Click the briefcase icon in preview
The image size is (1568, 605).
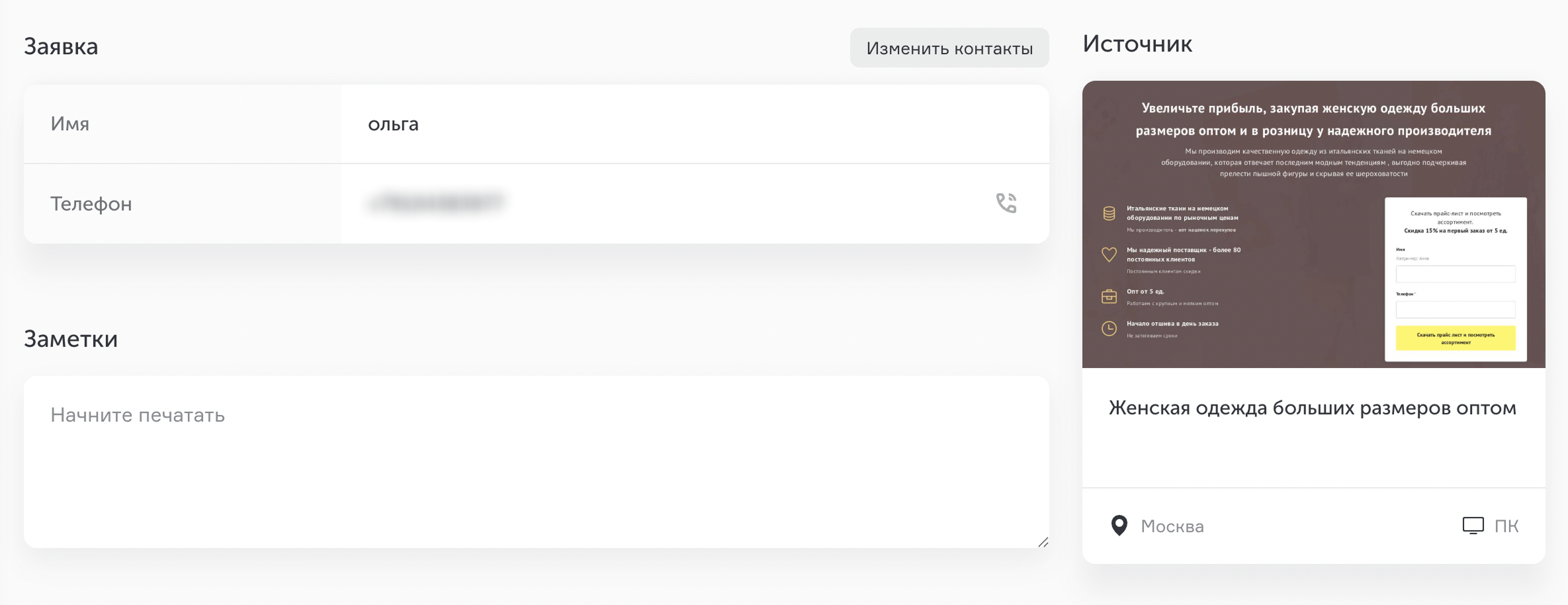1109,297
